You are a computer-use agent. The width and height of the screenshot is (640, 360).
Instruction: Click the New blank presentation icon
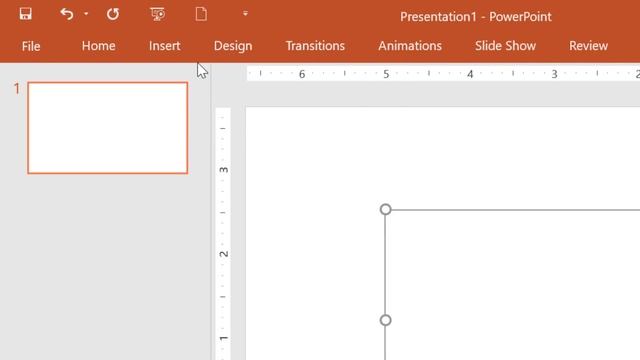pos(201,14)
